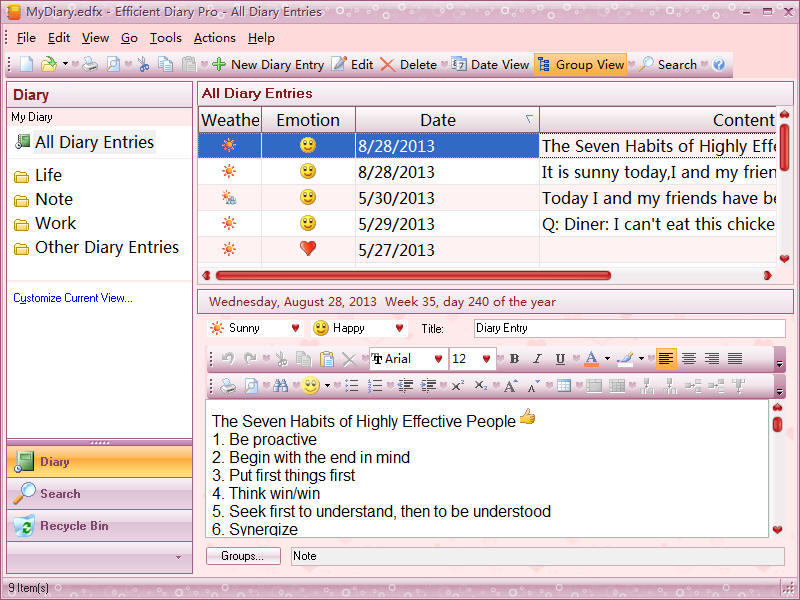This screenshot has width=800, height=600.
Task: Toggle bold formatting
Action: [x=514, y=359]
